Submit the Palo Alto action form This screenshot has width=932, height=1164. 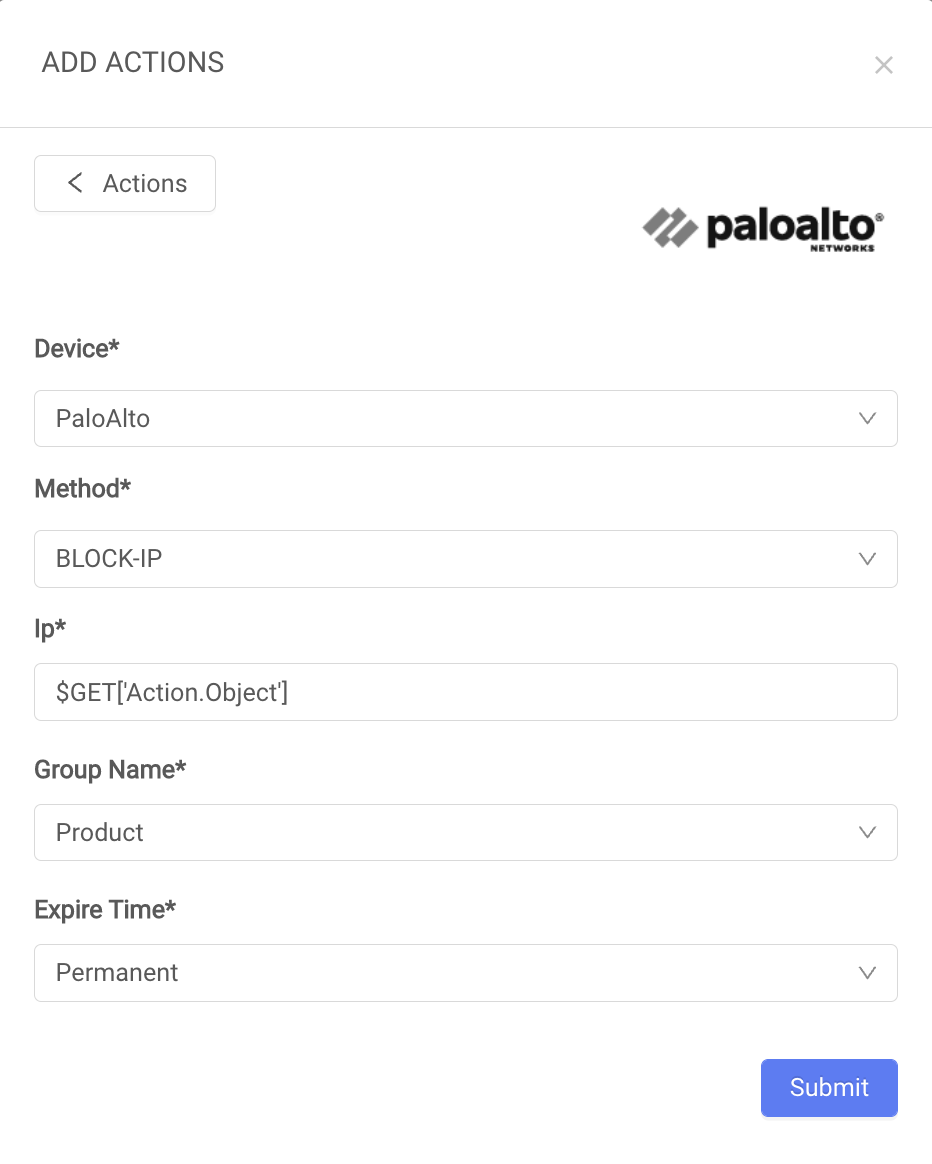point(829,1088)
